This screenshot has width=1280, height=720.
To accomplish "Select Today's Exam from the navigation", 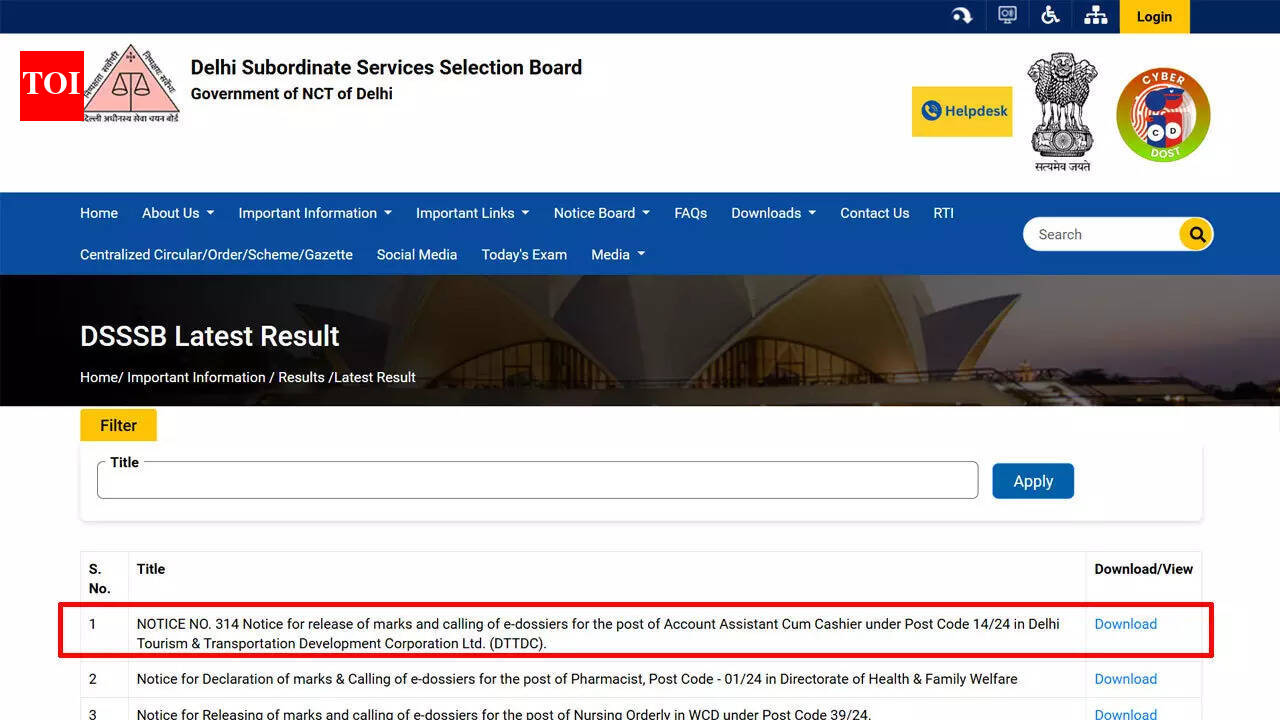I will click(x=524, y=255).
